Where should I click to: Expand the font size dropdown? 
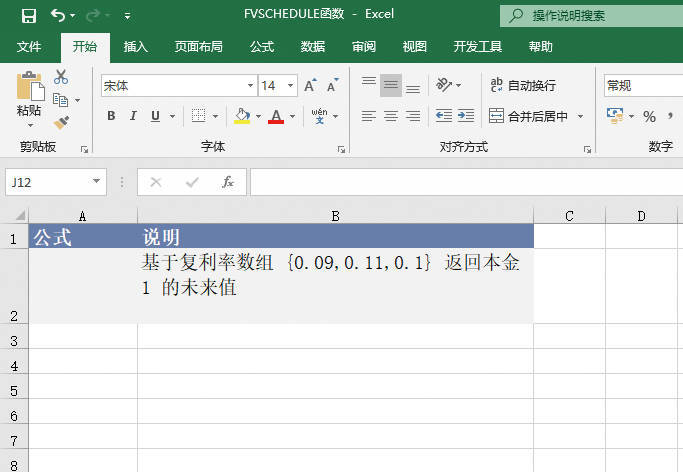point(289,86)
